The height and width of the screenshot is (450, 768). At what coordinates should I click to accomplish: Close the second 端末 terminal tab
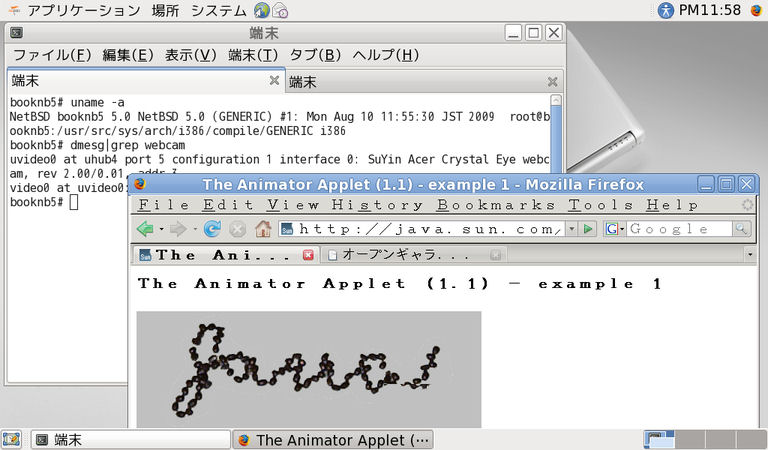(552, 82)
